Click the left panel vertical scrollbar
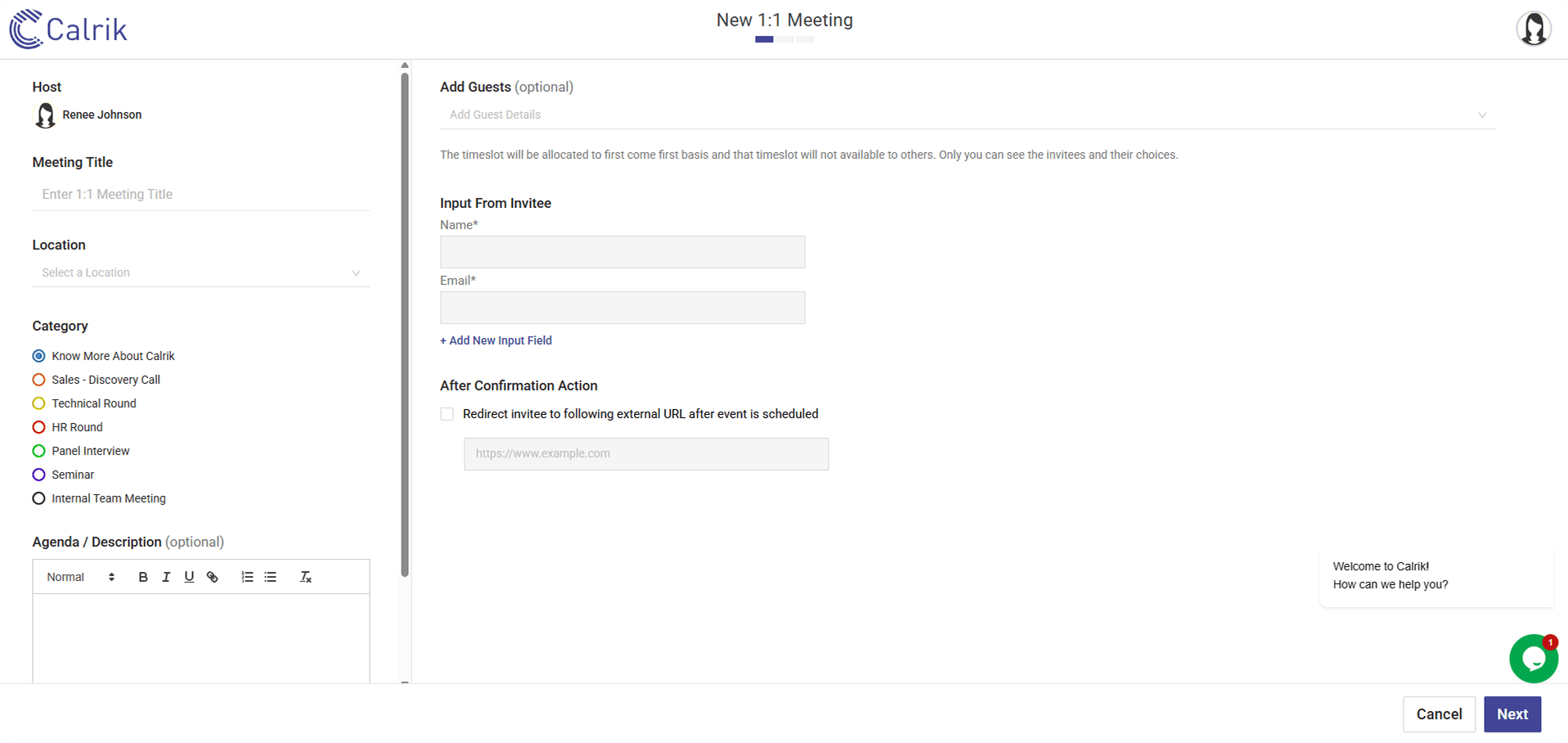 [x=405, y=327]
